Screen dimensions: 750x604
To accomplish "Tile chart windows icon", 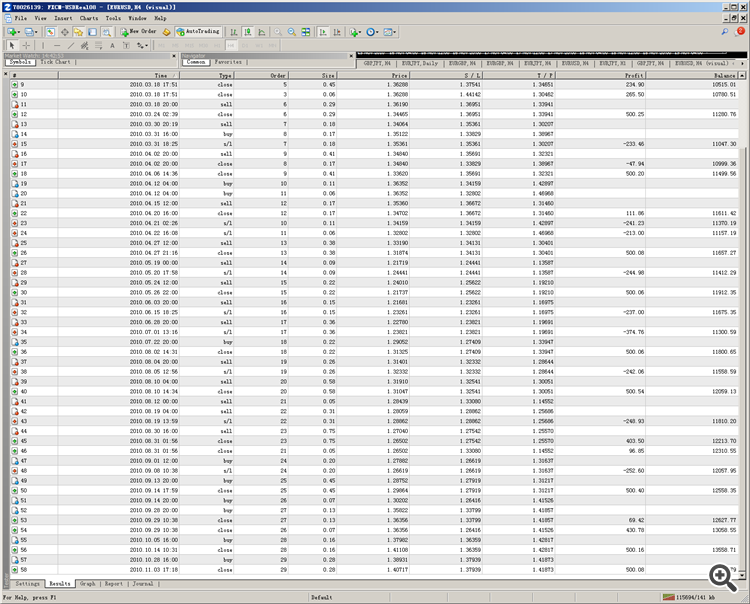I will coord(306,32).
